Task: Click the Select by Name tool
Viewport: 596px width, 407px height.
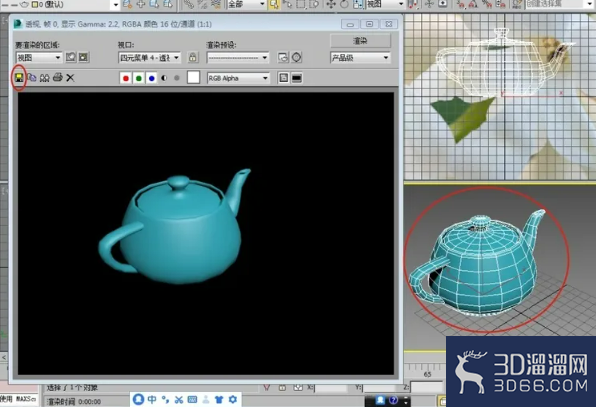Action: [x=287, y=5]
